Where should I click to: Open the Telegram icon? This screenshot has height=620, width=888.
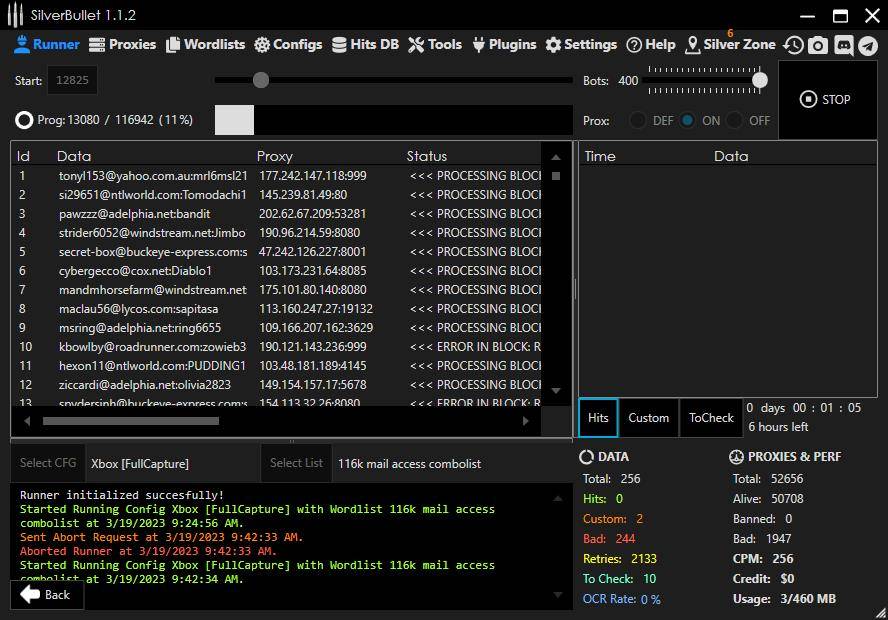click(868, 44)
